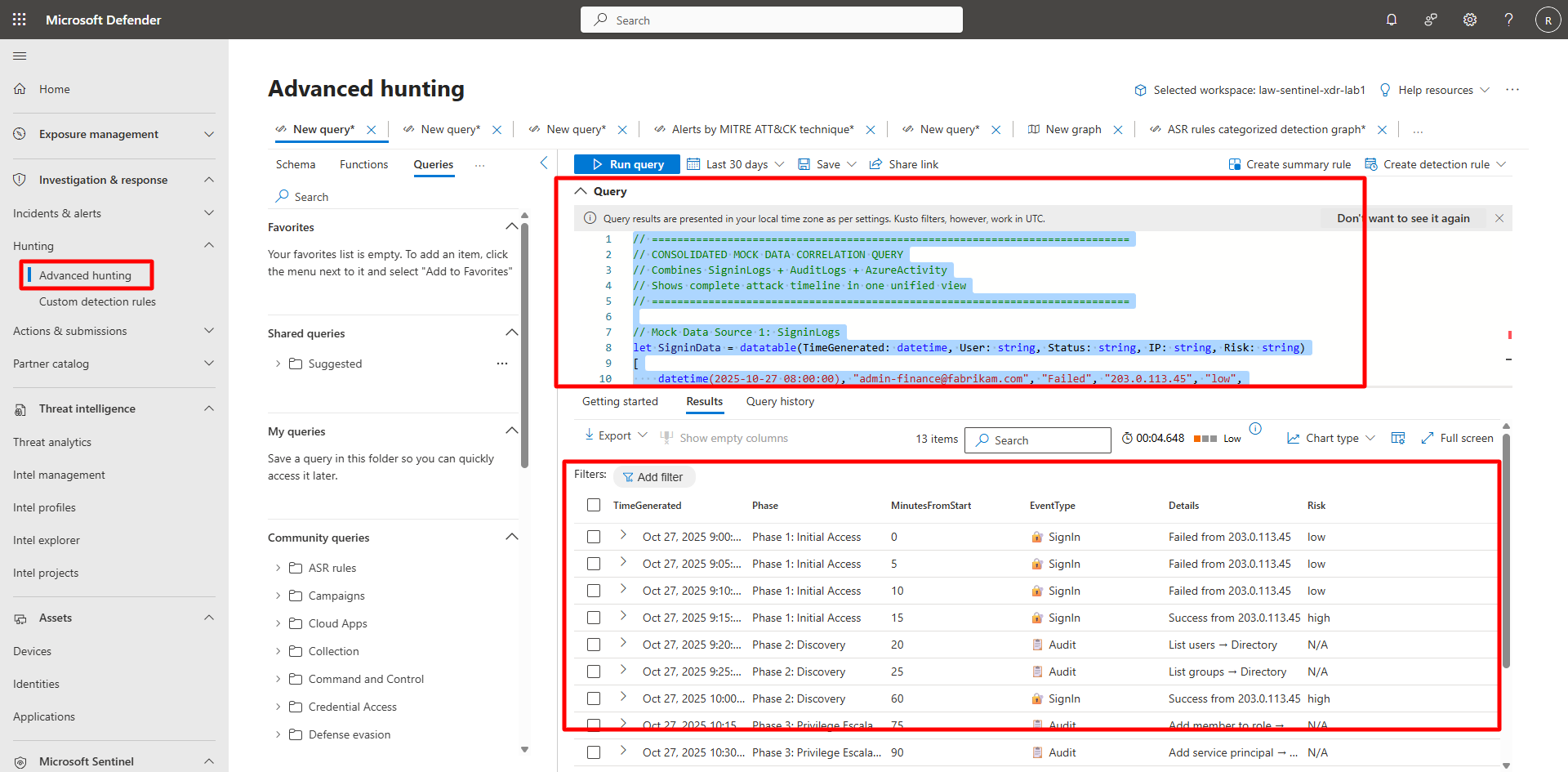The height and width of the screenshot is (772, 1568).
Task: Expand the ASR rules community folder
Action: (278, 568)
